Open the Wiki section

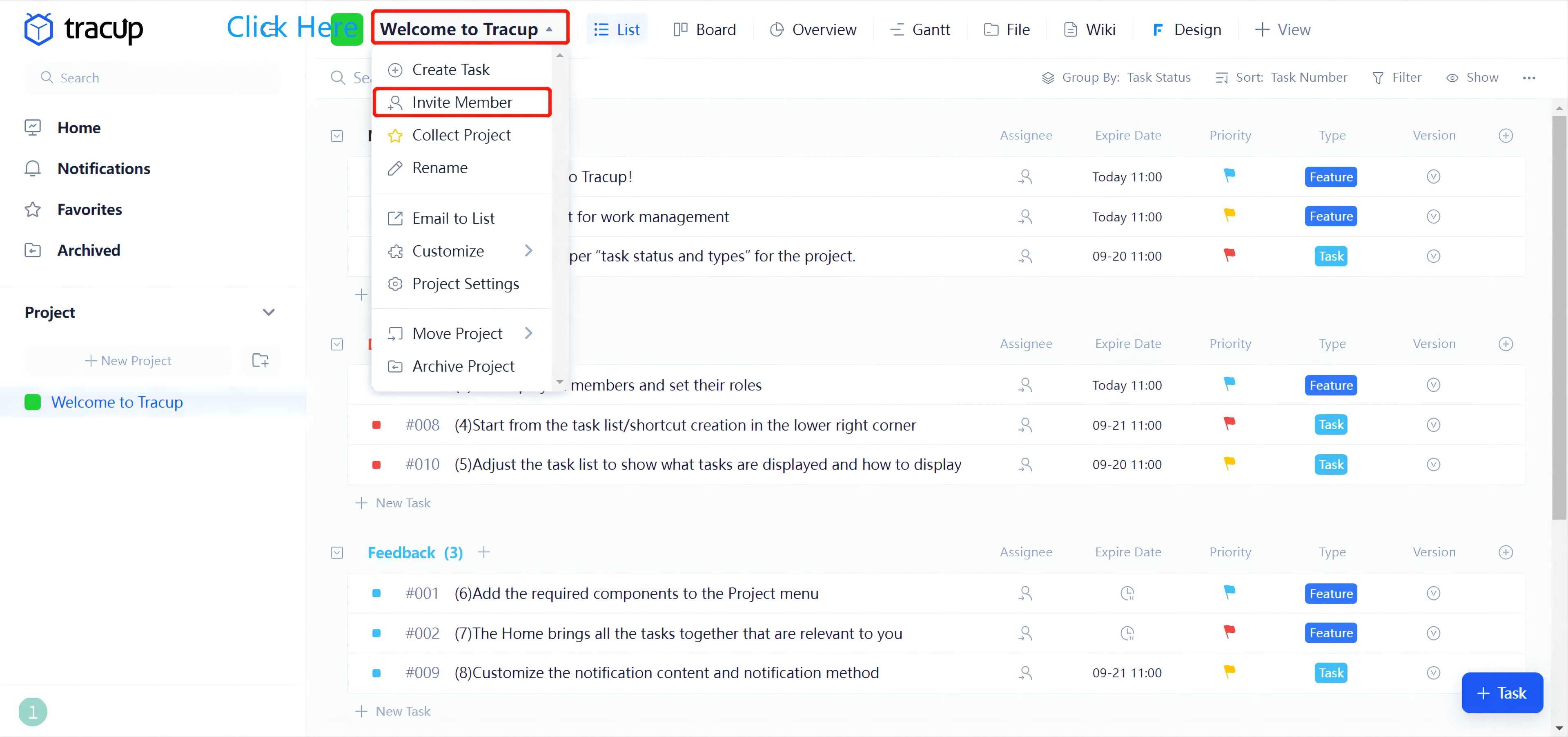[1089, 29]
